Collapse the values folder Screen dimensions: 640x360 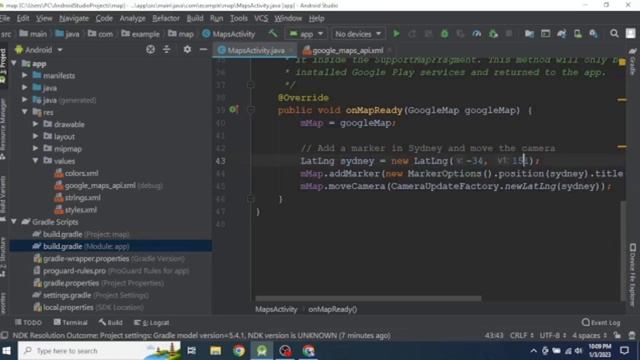(36, 161)
